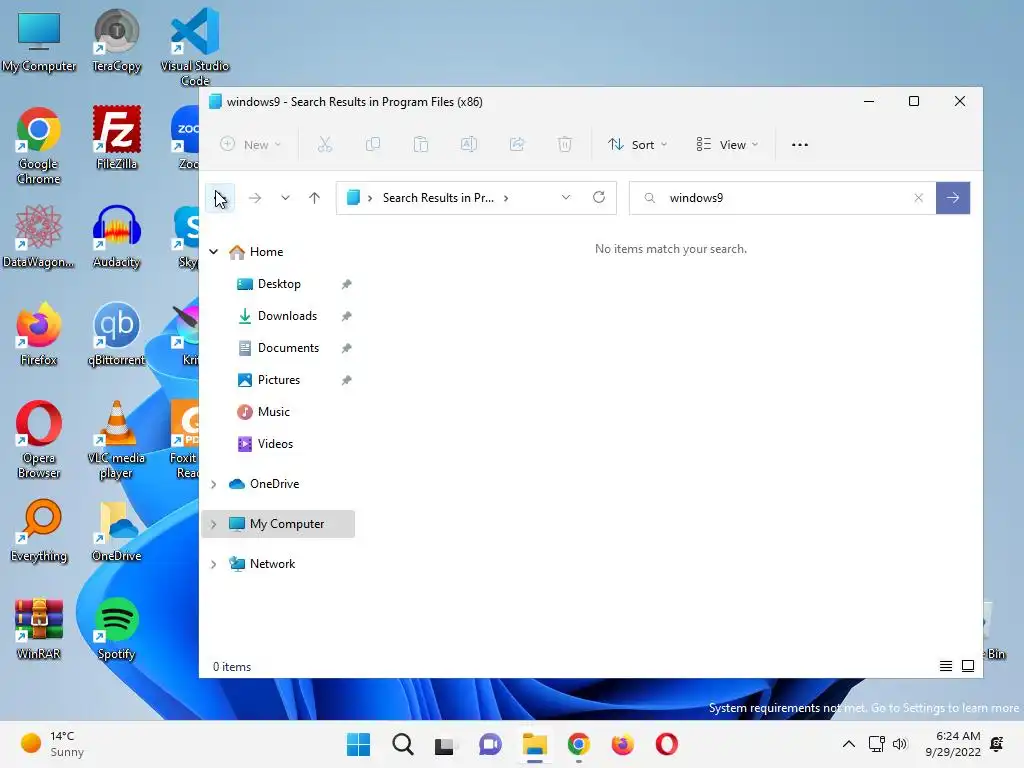Click File Explorer taskbar icon
The width and height of the screenshot is (1024, 768).
pyautogui.click(x=535, y=744)
